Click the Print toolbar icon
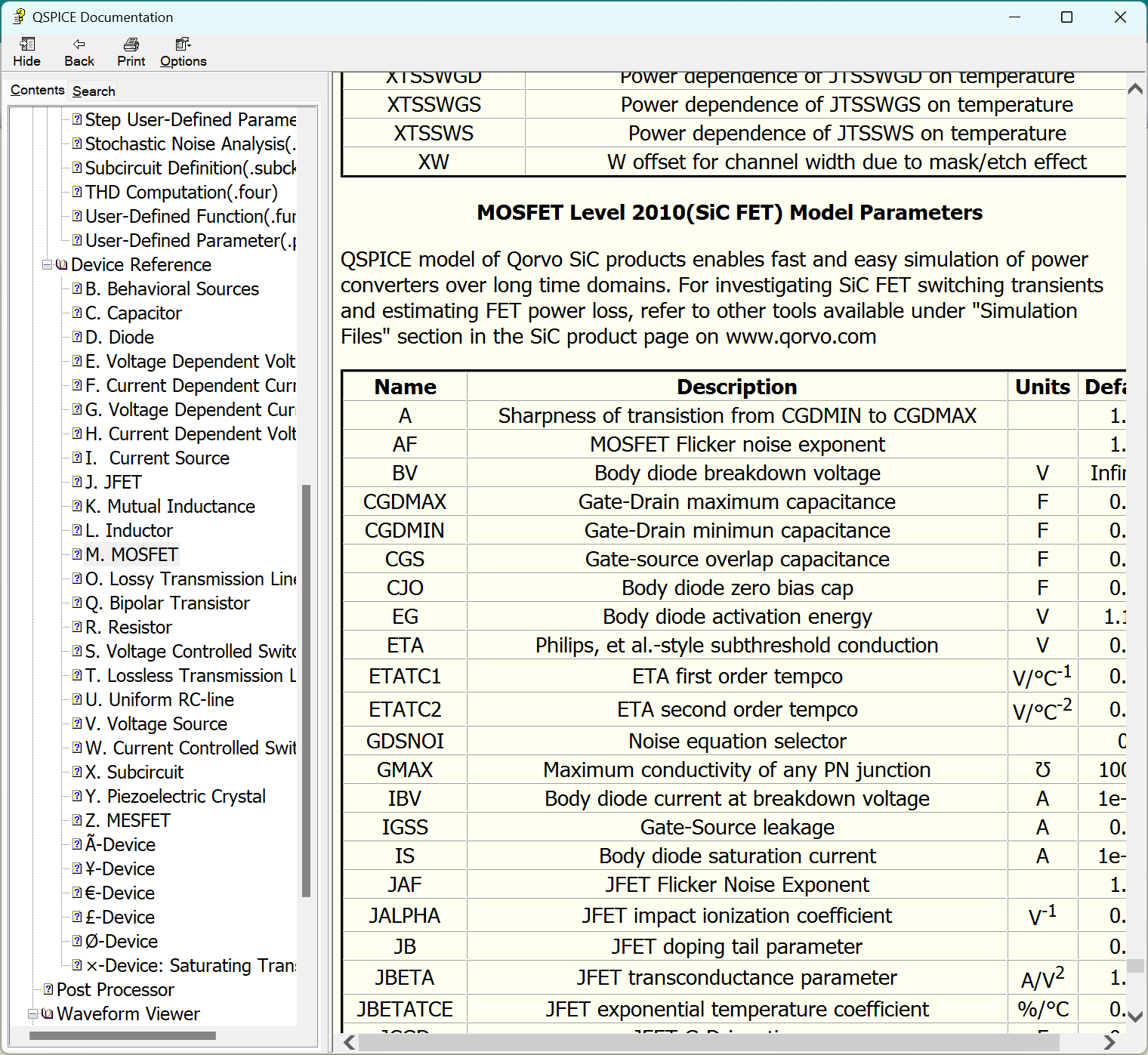 tap(131, 52)
